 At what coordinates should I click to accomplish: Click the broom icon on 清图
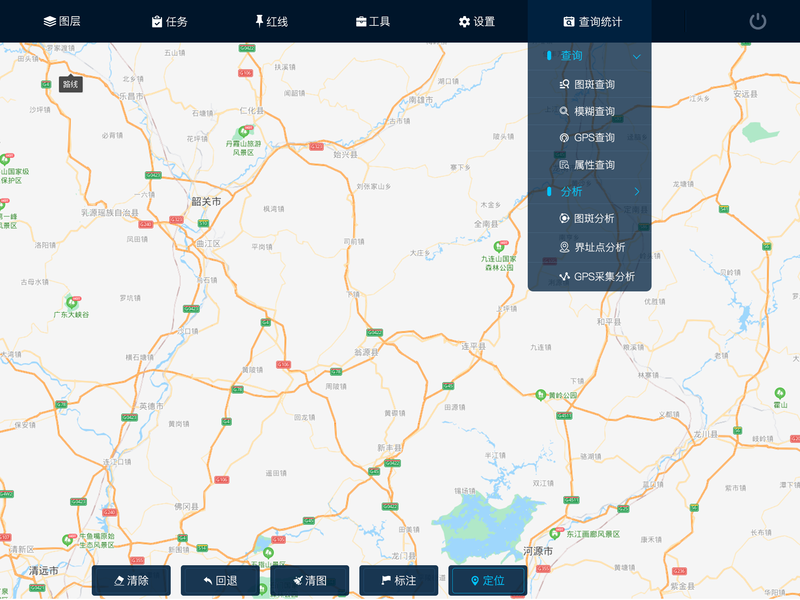click(x=298, y=581)
